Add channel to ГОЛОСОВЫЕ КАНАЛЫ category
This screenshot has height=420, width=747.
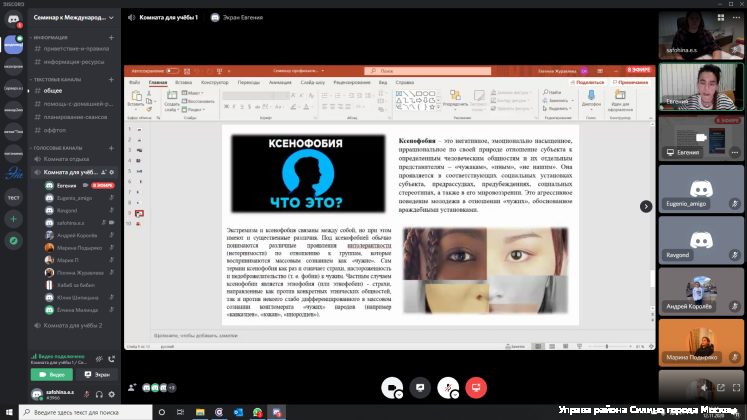tap(111, 148)
